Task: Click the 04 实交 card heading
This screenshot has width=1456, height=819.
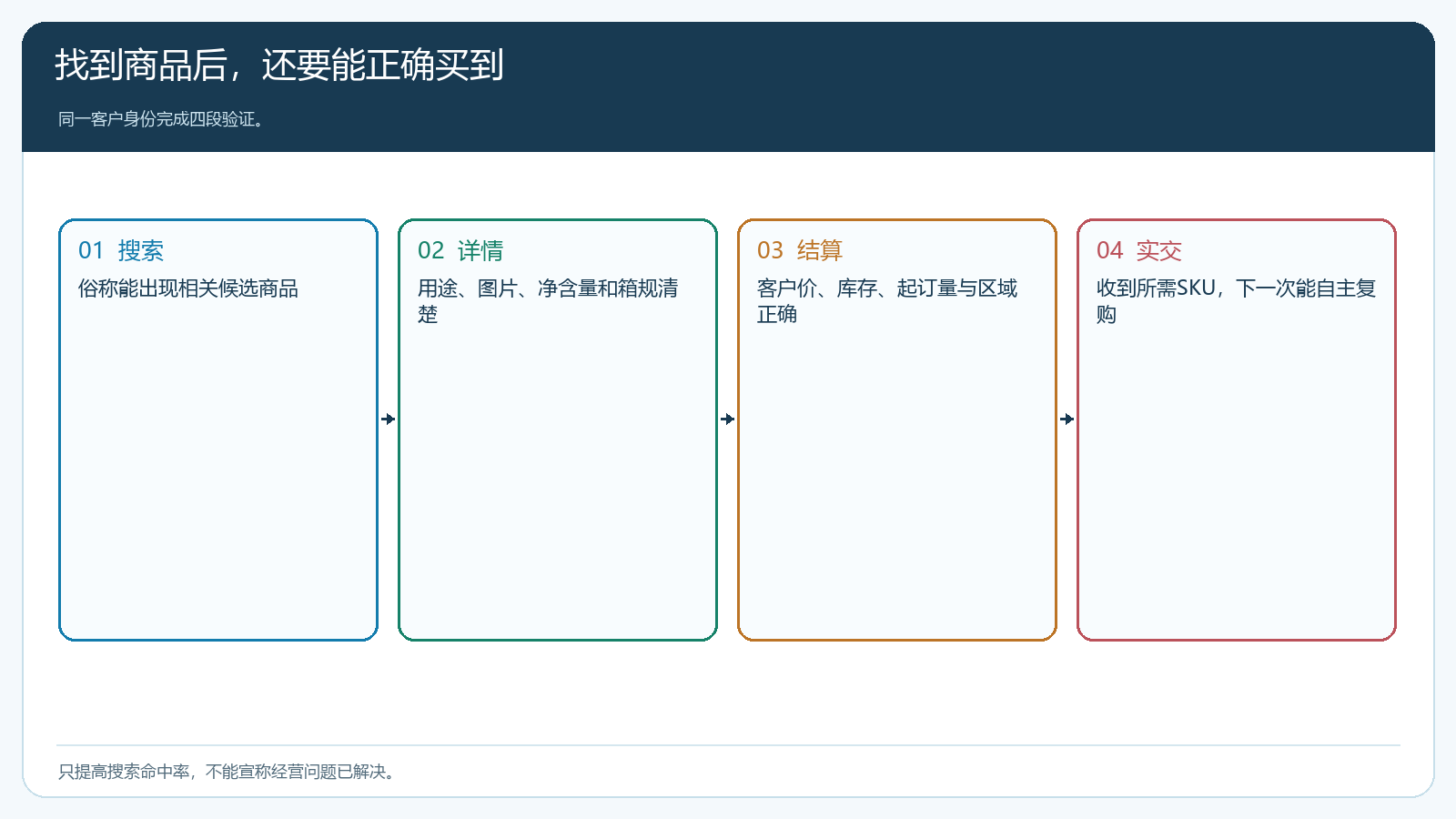Action: (x=1139, y=250)
